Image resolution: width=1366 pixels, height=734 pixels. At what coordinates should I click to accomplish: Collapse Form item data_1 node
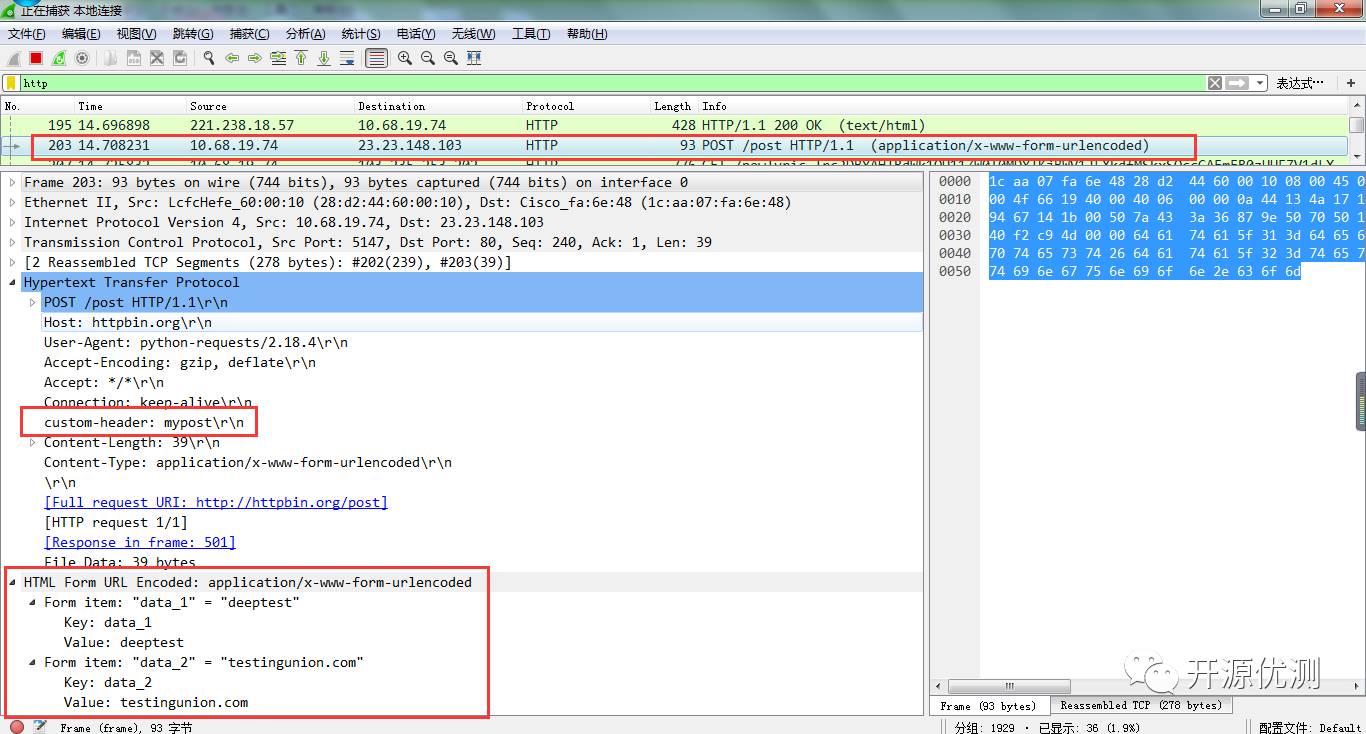point(33,602)
